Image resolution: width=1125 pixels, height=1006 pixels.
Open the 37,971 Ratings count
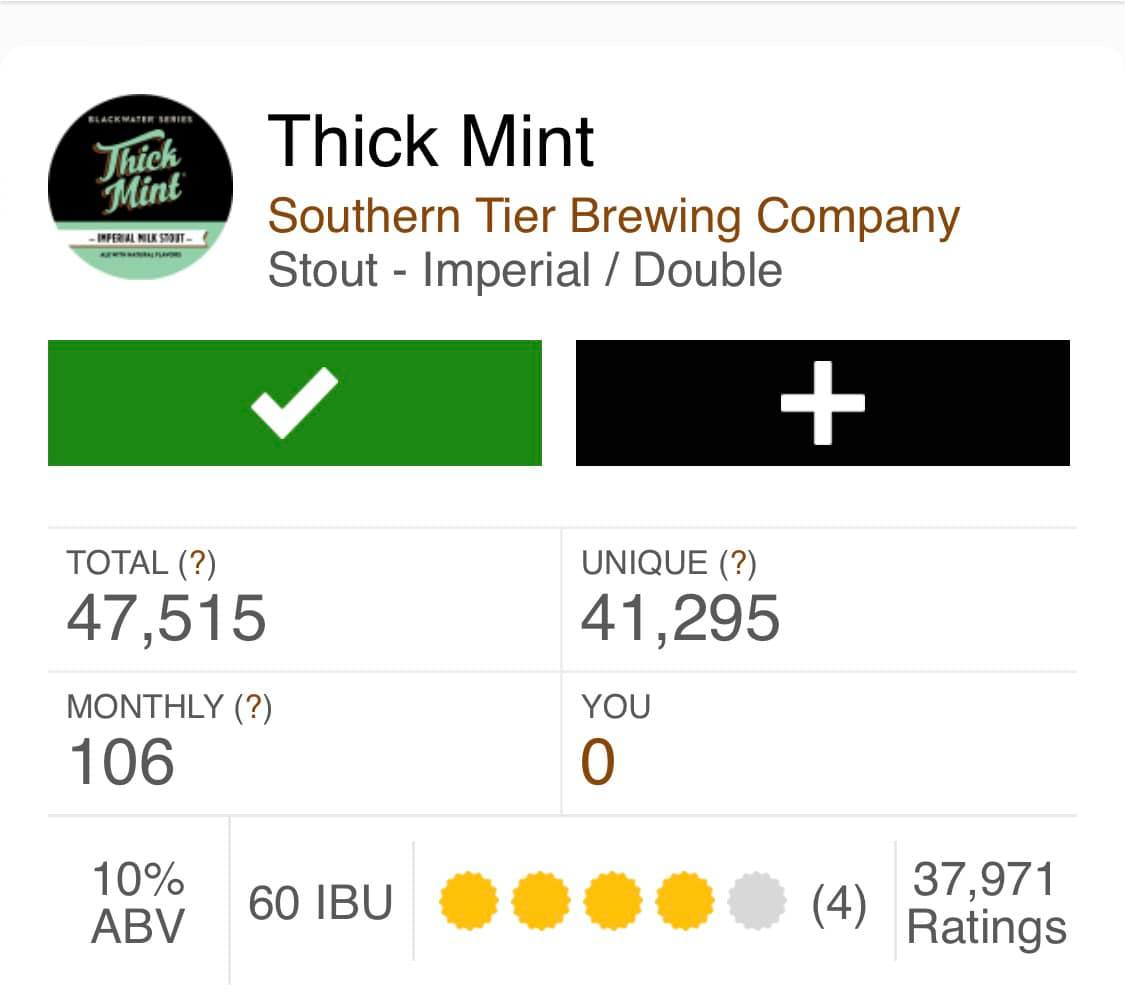click(x=986, y=904)
